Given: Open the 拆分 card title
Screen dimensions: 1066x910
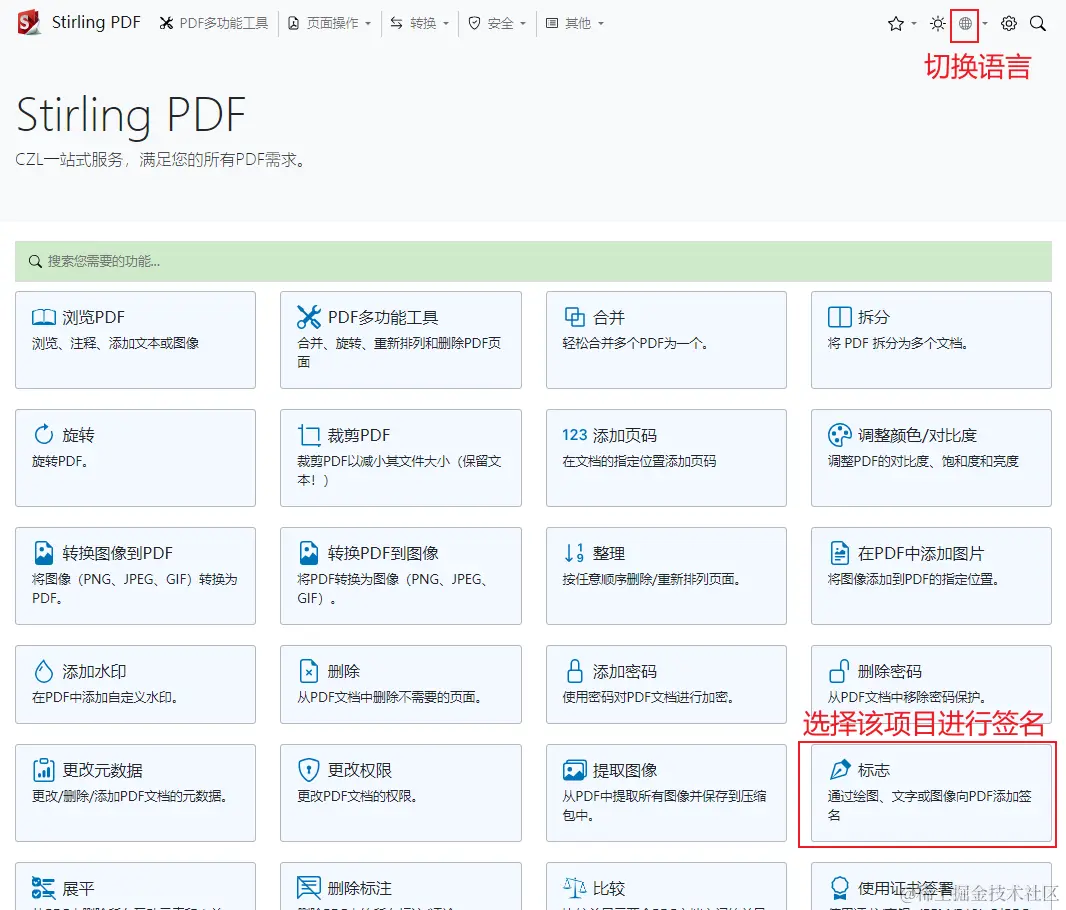Looking at the screenshot, I should click(x=874, y=317).
